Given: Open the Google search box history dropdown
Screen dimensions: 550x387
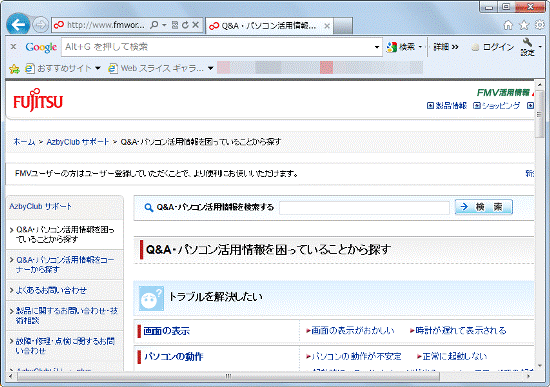Looking at the screenshot, I should coord(377,47).
